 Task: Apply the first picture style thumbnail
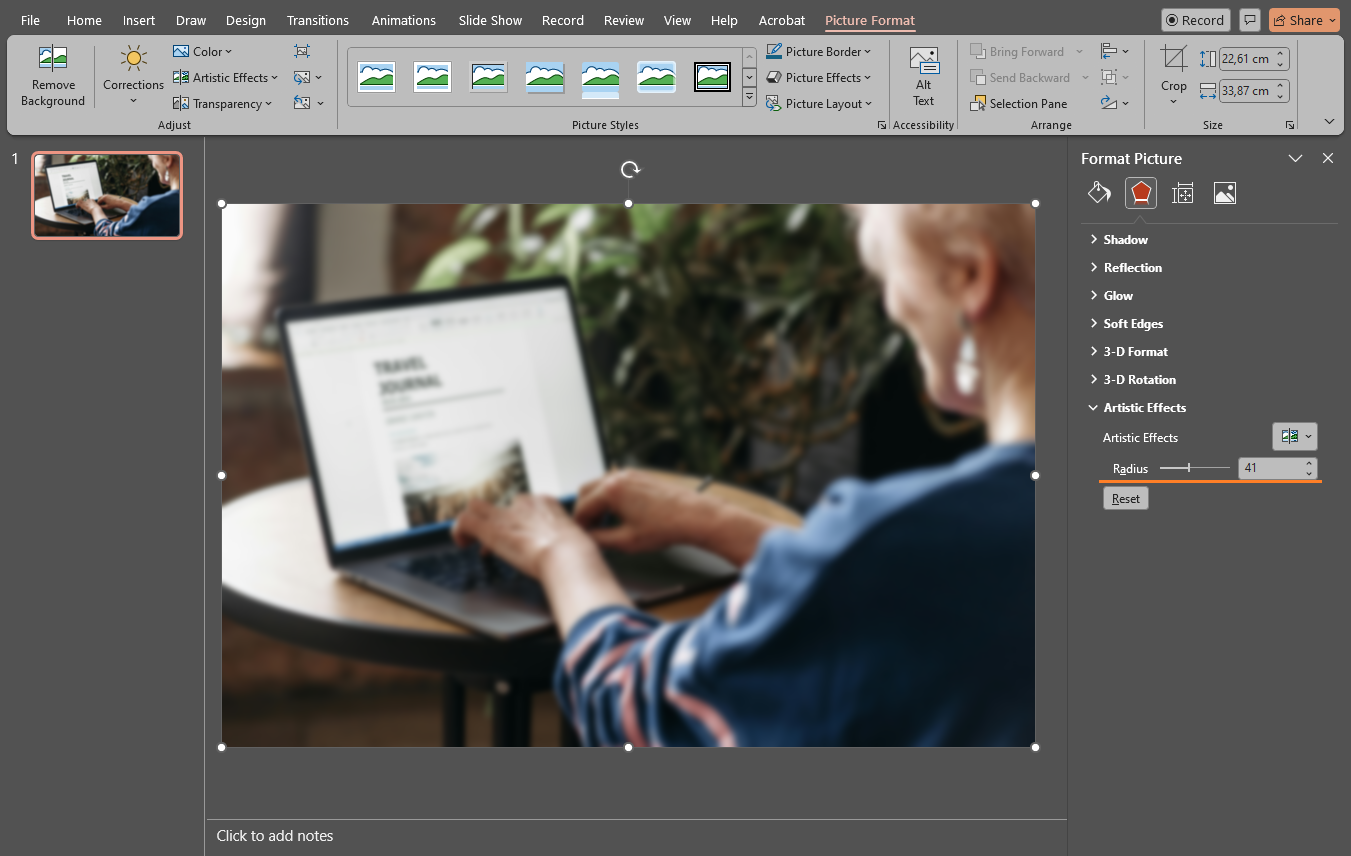click(x=377, y=77)
